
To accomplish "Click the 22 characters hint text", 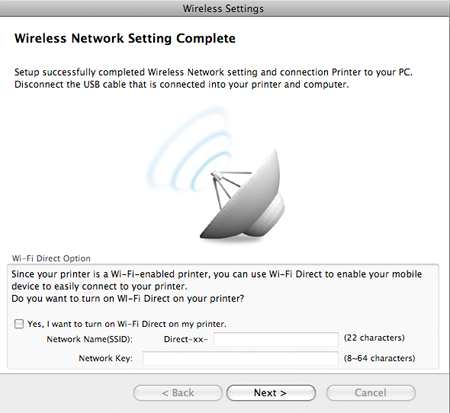I will coord(374,338).
